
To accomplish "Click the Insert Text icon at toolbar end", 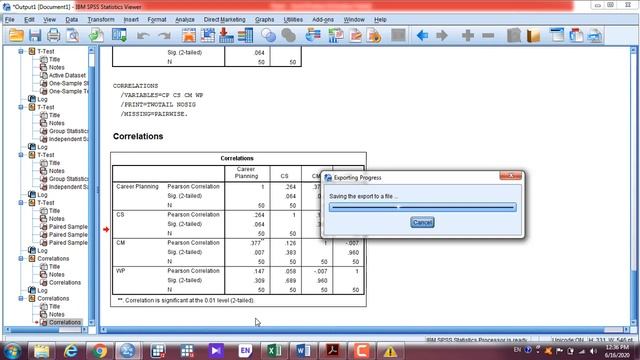I will (595, 36).
